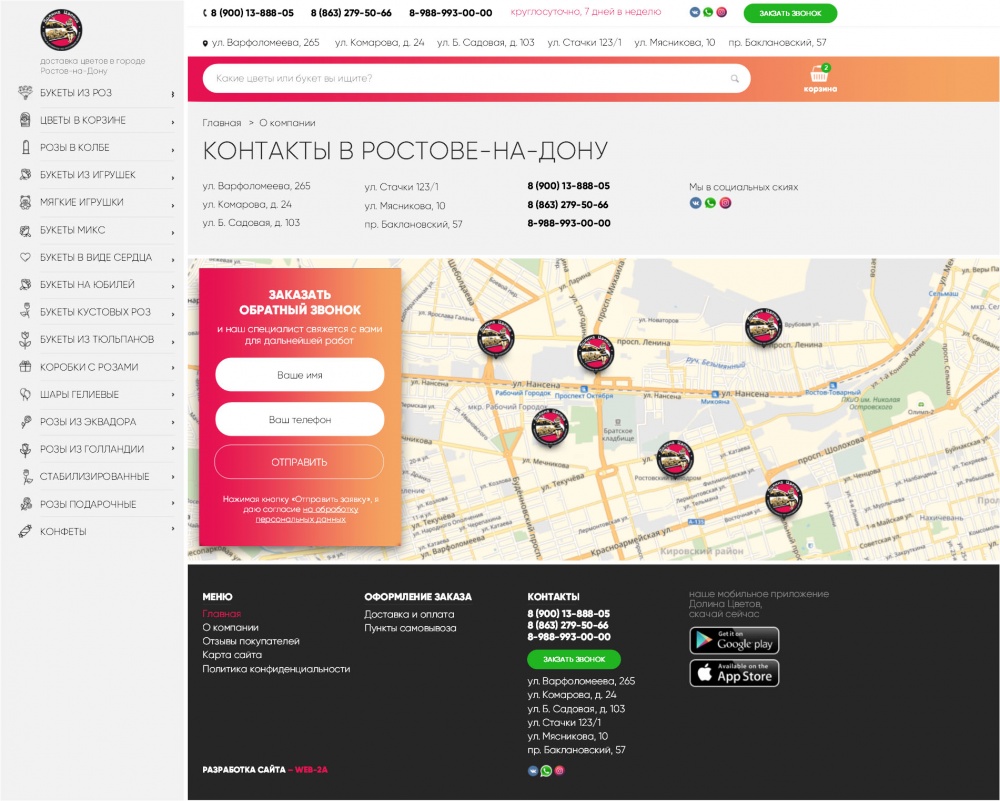Open the shopping cart basket icon
Viewport: 1000px width, 801px height.
819,74
